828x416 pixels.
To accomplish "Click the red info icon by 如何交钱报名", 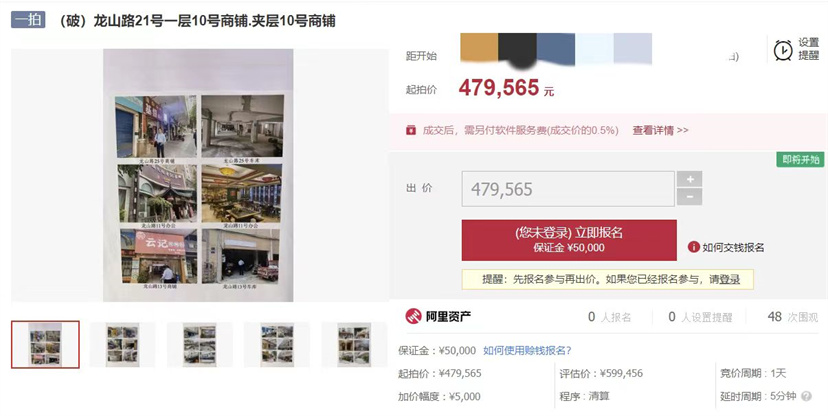I will pyautogui.click(x=693, y=247).
